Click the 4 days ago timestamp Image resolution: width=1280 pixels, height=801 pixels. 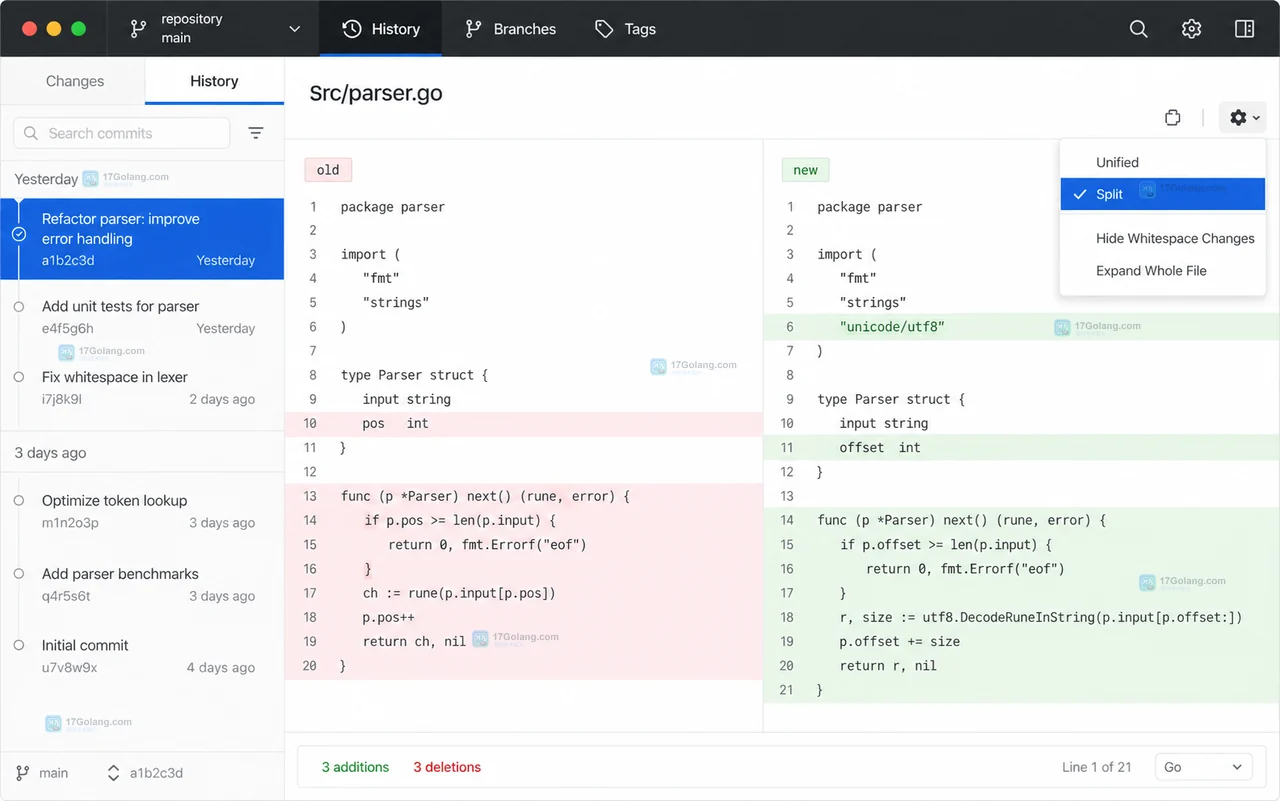click(221, 667)
